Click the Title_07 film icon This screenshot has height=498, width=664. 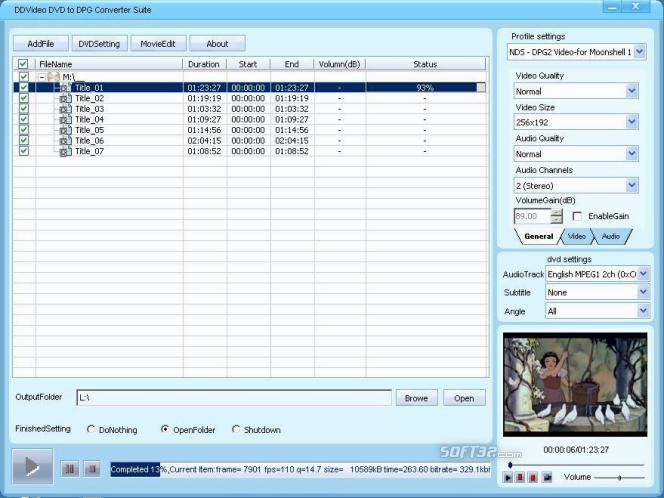coord(66,151)
